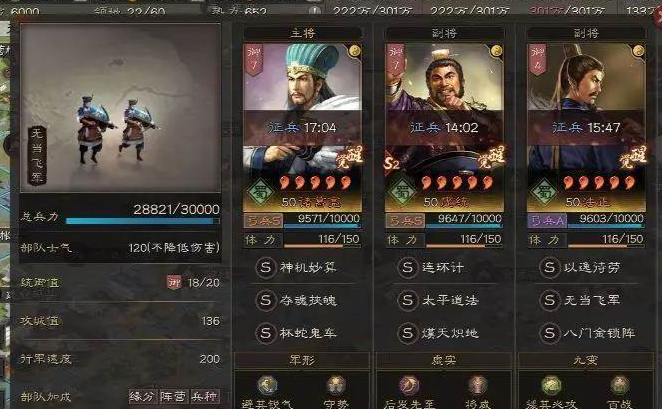Screen dimensions: 662x409
Task: Toggle the 缘分 troop bonus tag
Action: (143, 396)
